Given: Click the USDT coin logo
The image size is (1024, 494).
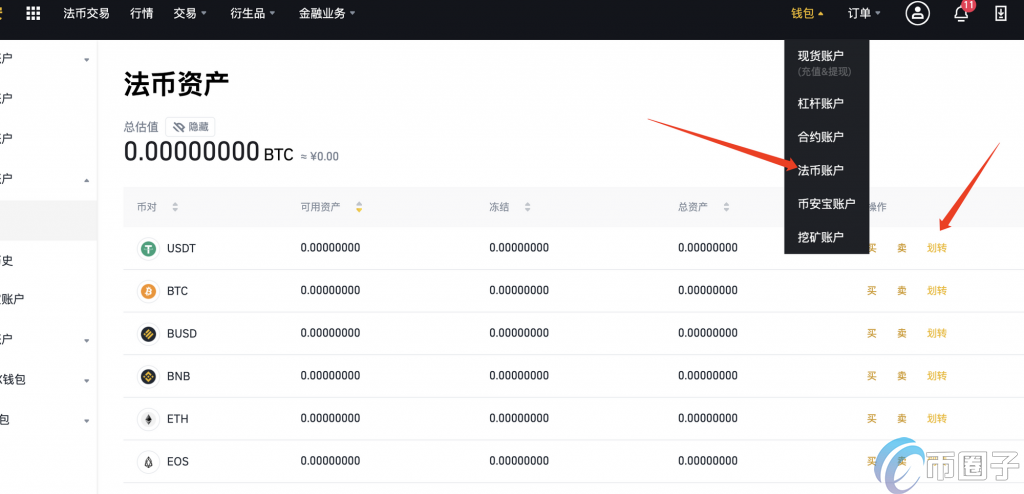Looking at the screenshot, I should pos(149,248).
